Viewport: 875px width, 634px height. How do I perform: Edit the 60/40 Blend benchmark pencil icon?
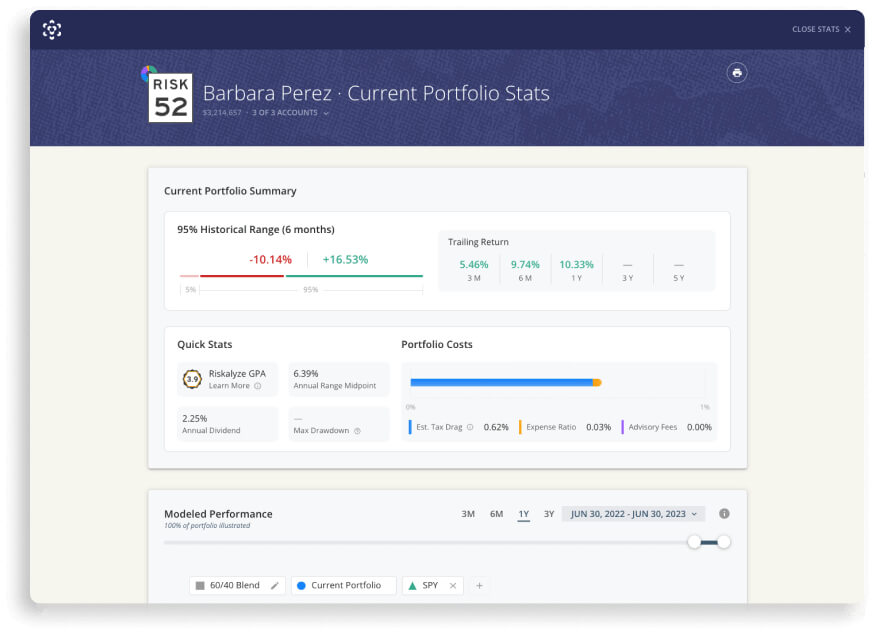pos(275,585)
